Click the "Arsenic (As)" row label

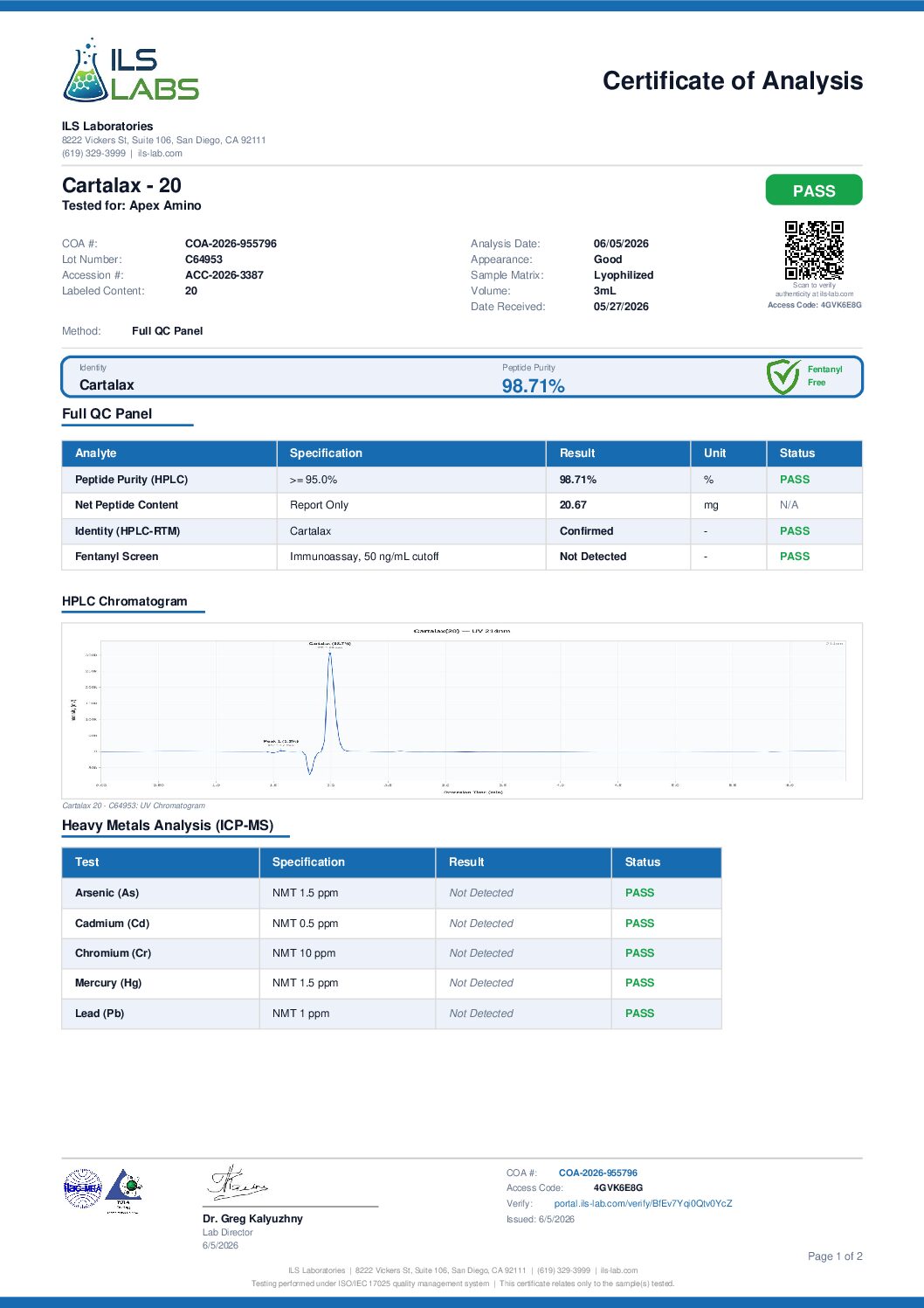tap(107, 893)
